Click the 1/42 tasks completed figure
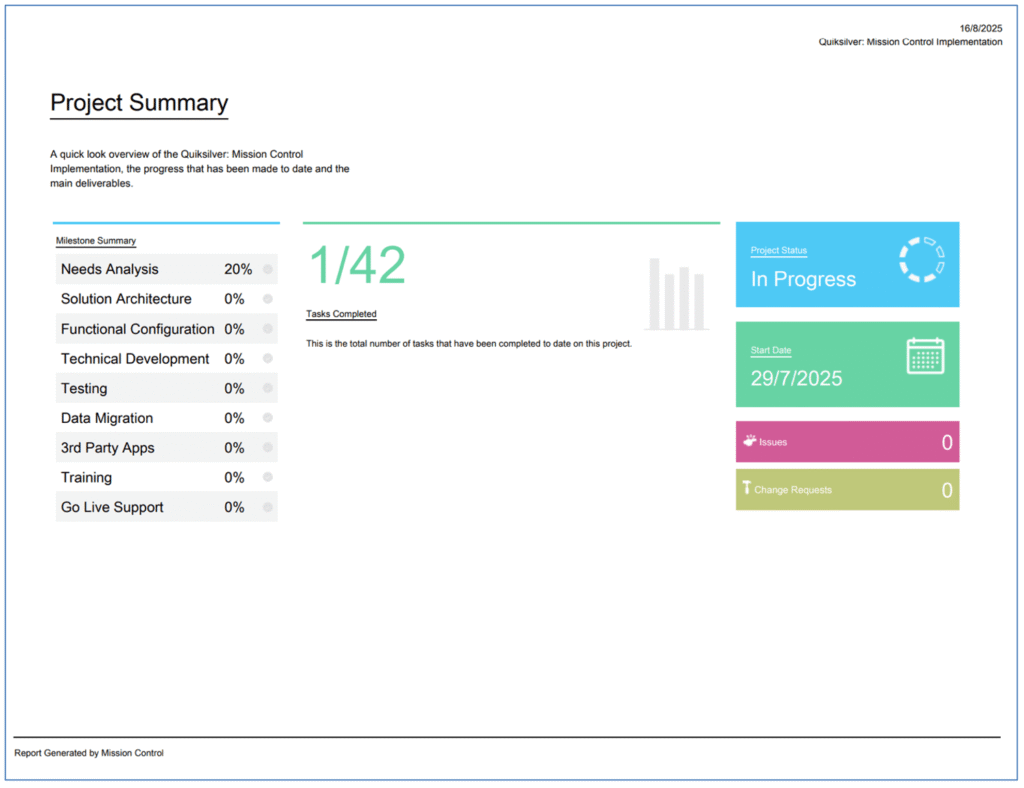The image size is (1024, 788). click(x=357, y=265)
